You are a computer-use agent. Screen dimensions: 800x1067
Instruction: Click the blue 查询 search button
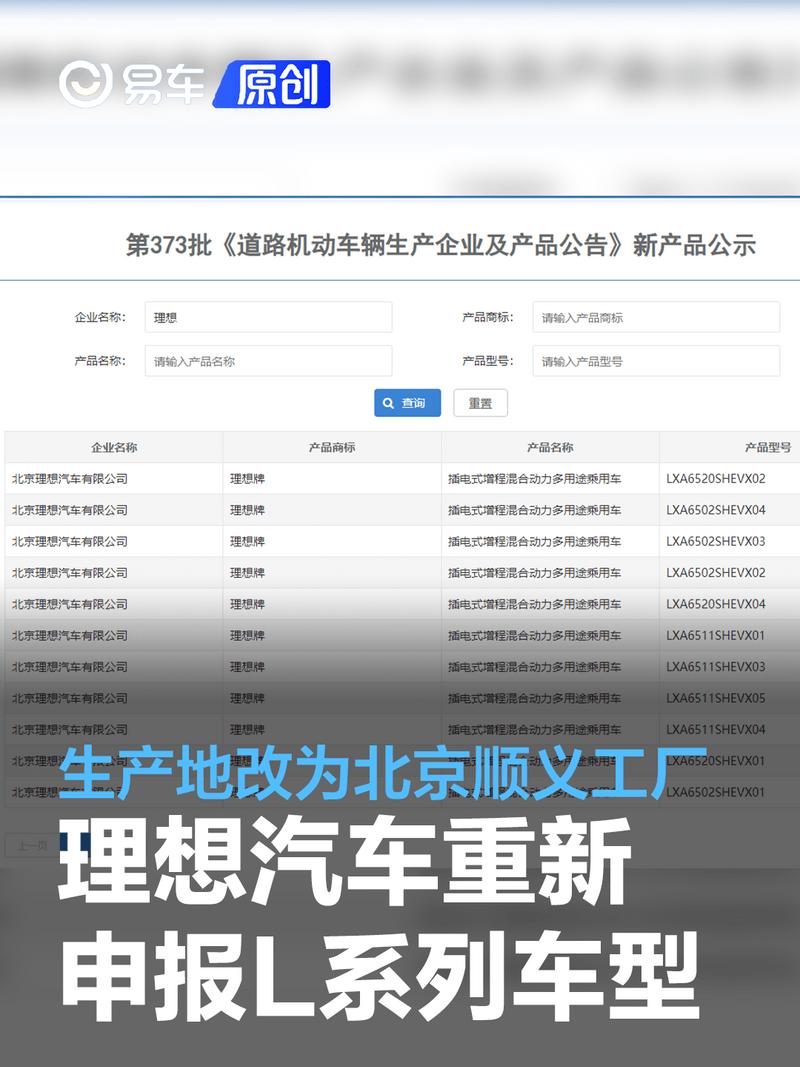(407, 403)
